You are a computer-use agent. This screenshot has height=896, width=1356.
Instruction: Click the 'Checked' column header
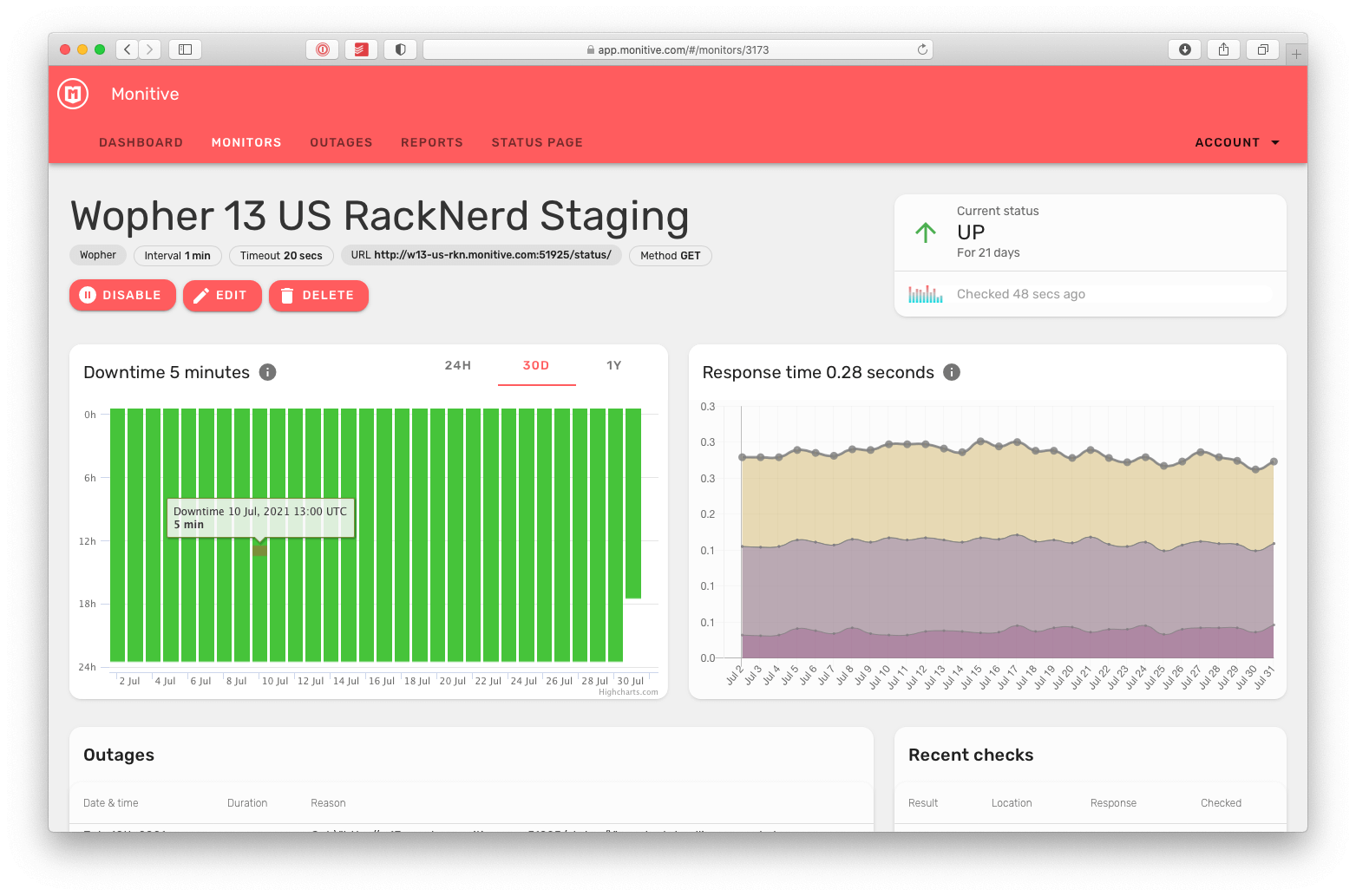point(1221,803)
